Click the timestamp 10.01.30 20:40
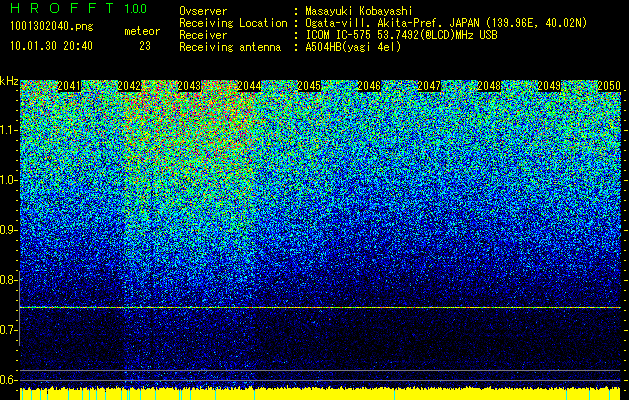 51,46
